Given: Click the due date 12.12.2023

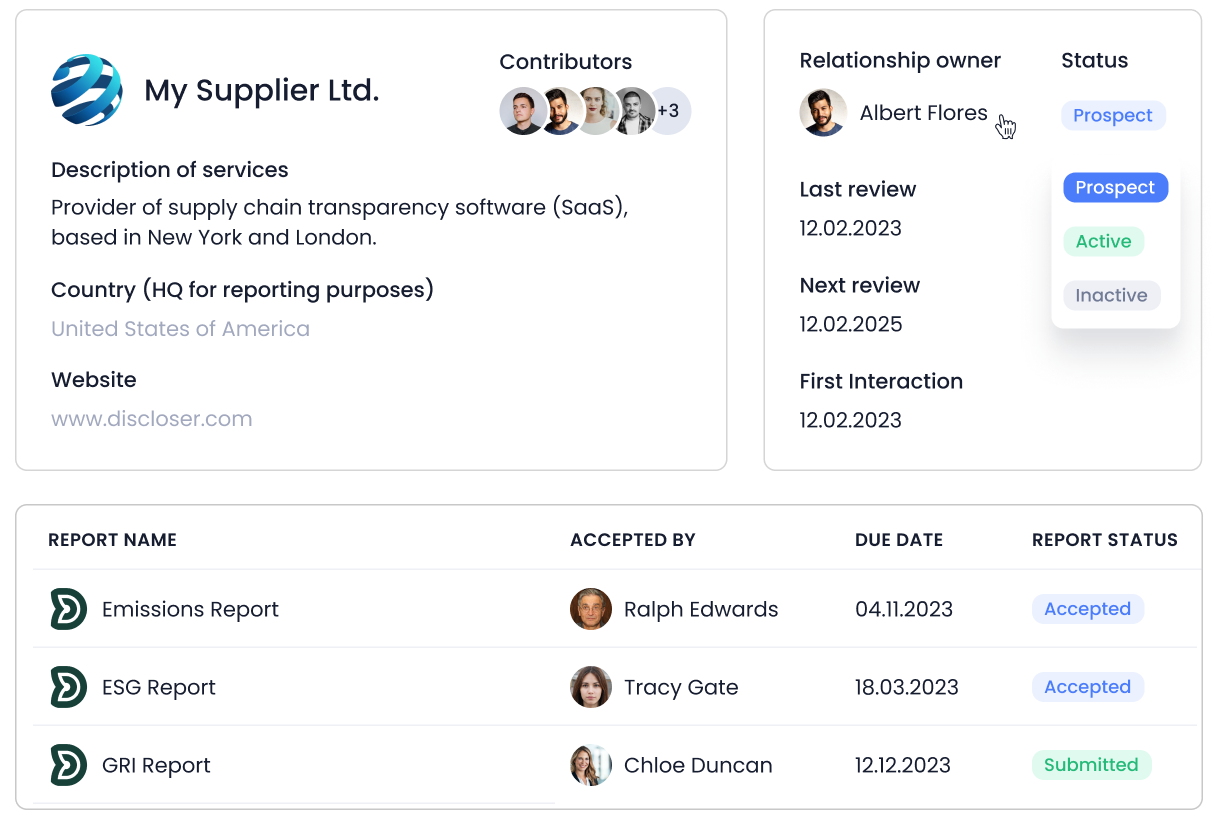Looking at the screenshot, I should coord(903,765).
